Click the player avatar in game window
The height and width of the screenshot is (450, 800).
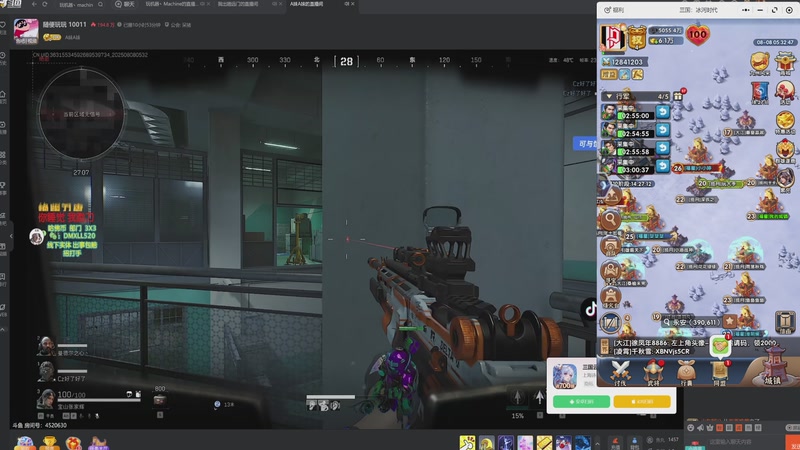[x=613, y=38]
